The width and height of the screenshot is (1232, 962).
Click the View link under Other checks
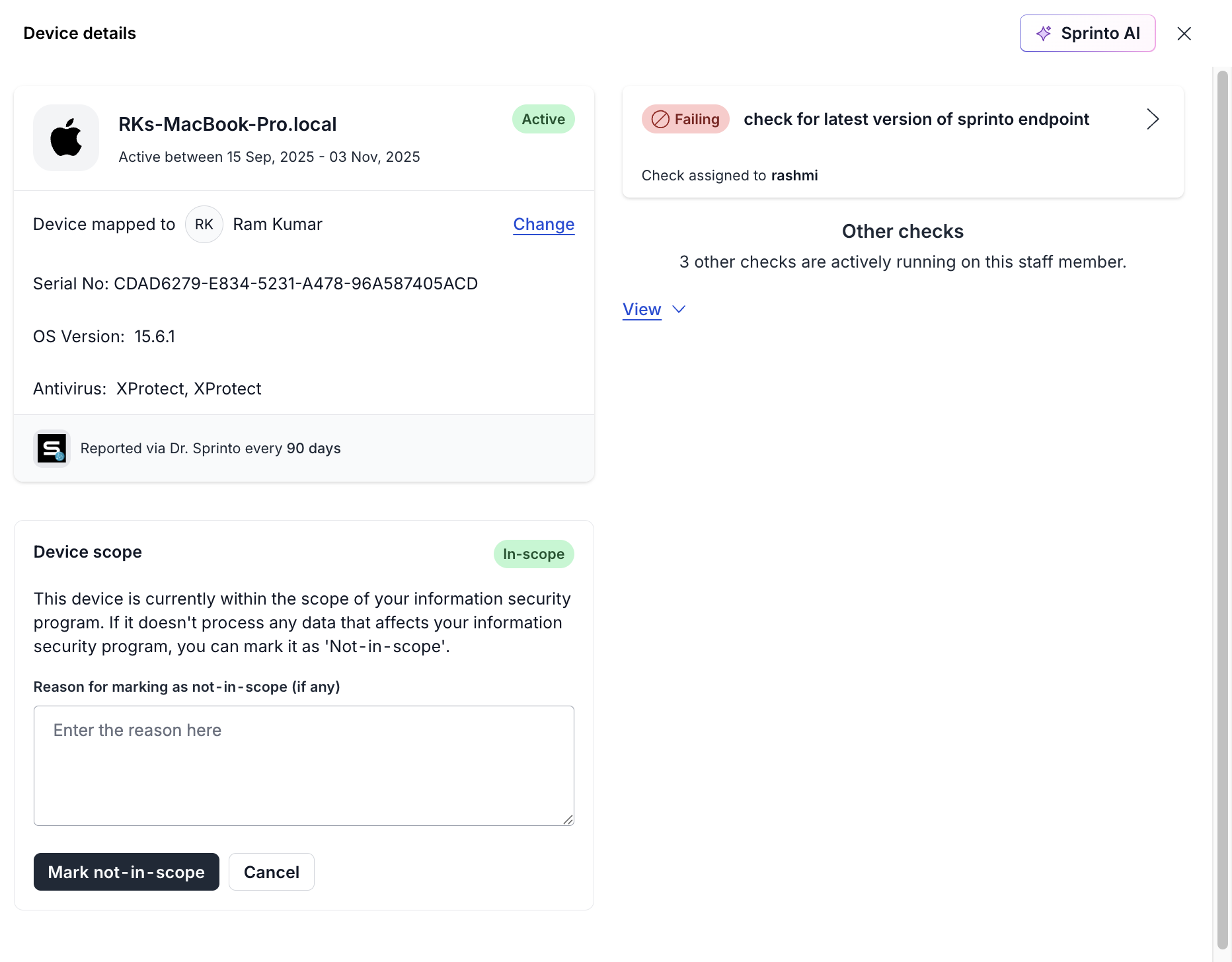tap(642, 309)
